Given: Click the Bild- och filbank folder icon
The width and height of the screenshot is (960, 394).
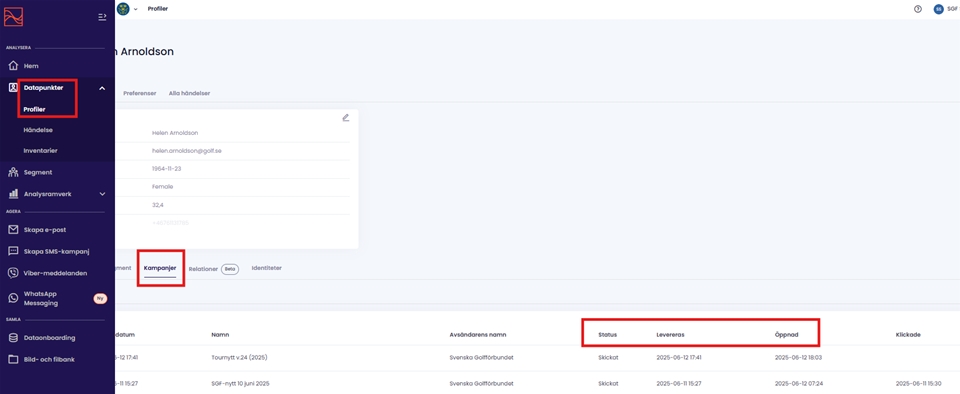Looking at the screenshot, I should (x=13, y=359).
